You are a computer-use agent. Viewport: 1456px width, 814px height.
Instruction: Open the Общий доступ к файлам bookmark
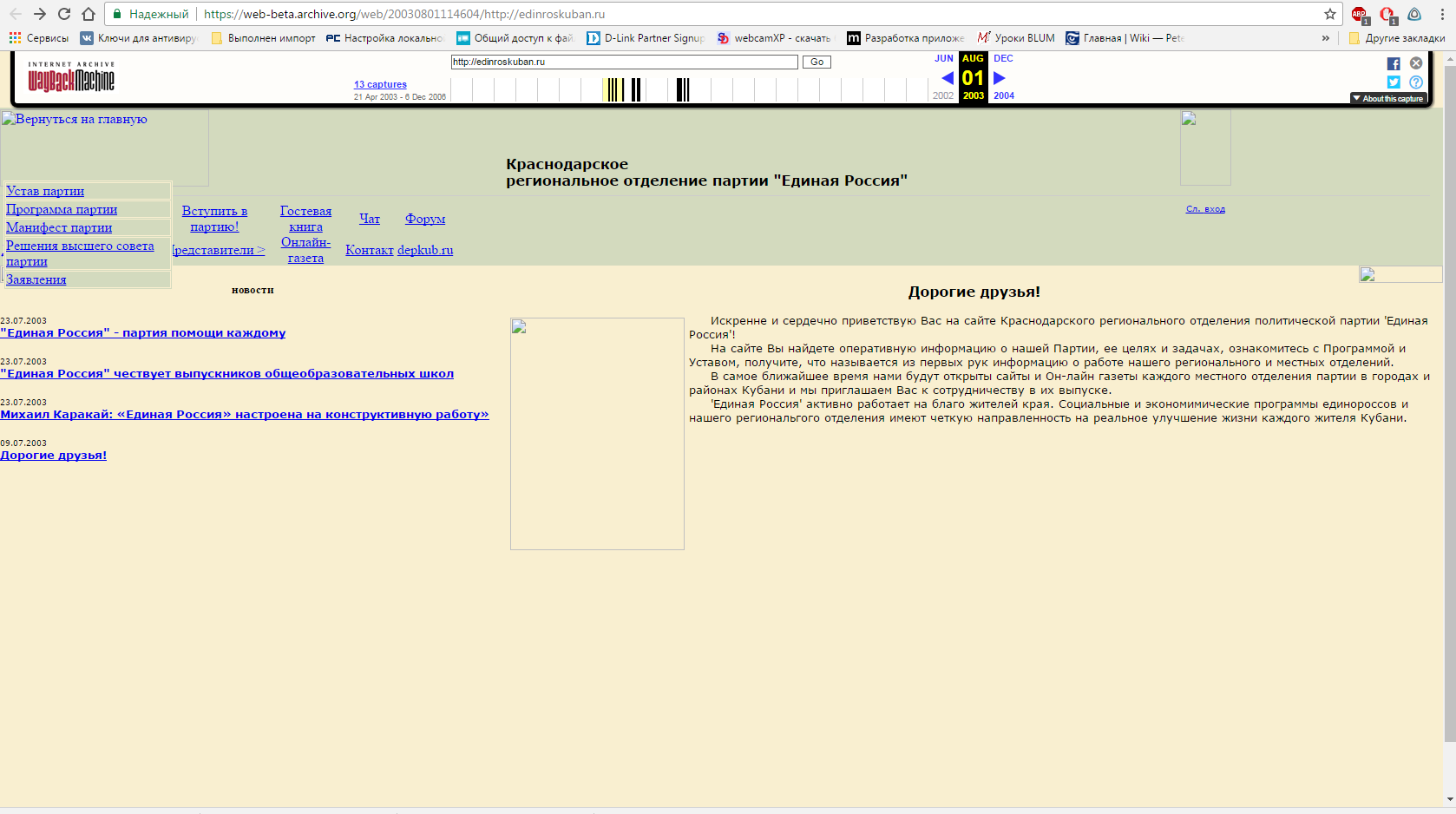pos(515,38)
